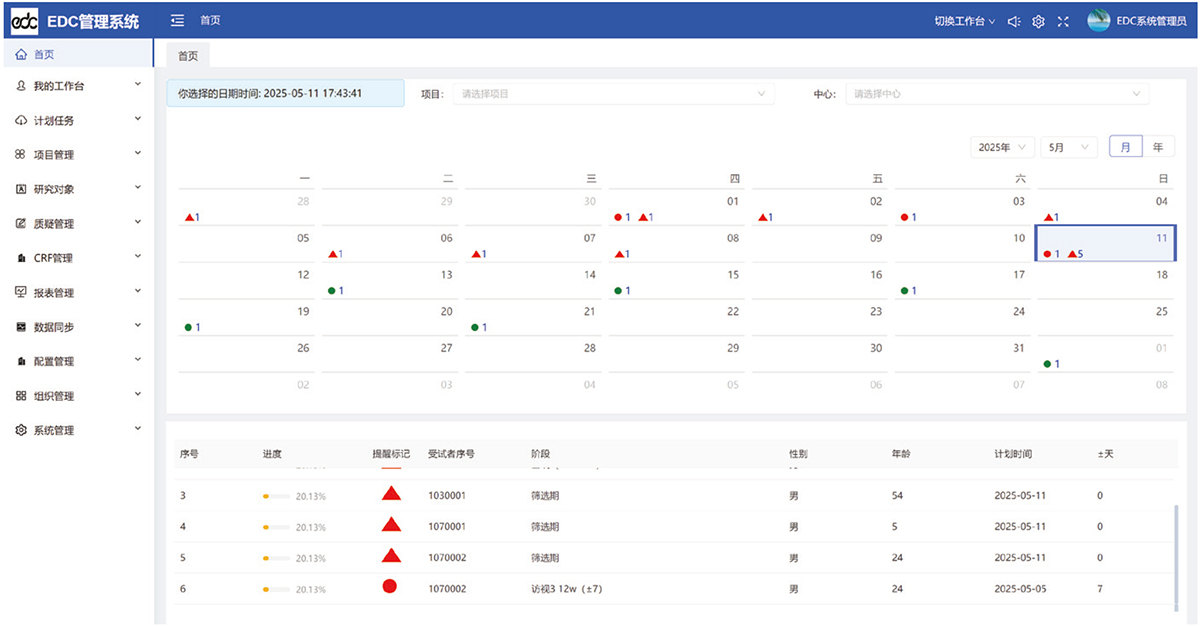1200x626 pixels.
Task: Select the 首页 tab above the content
Action: 188,56
